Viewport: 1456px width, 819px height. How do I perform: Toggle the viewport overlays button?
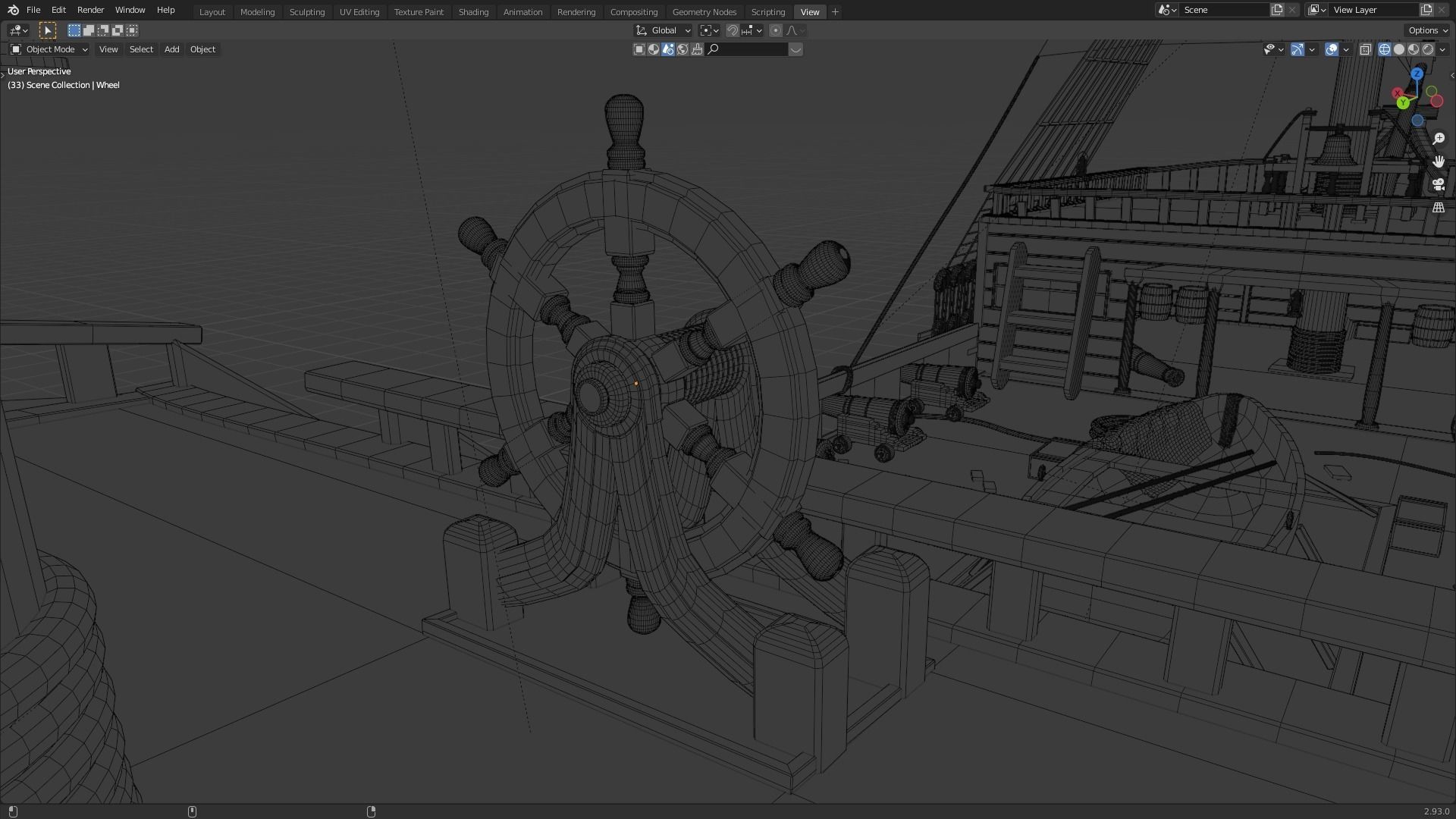pos(1332,49)
